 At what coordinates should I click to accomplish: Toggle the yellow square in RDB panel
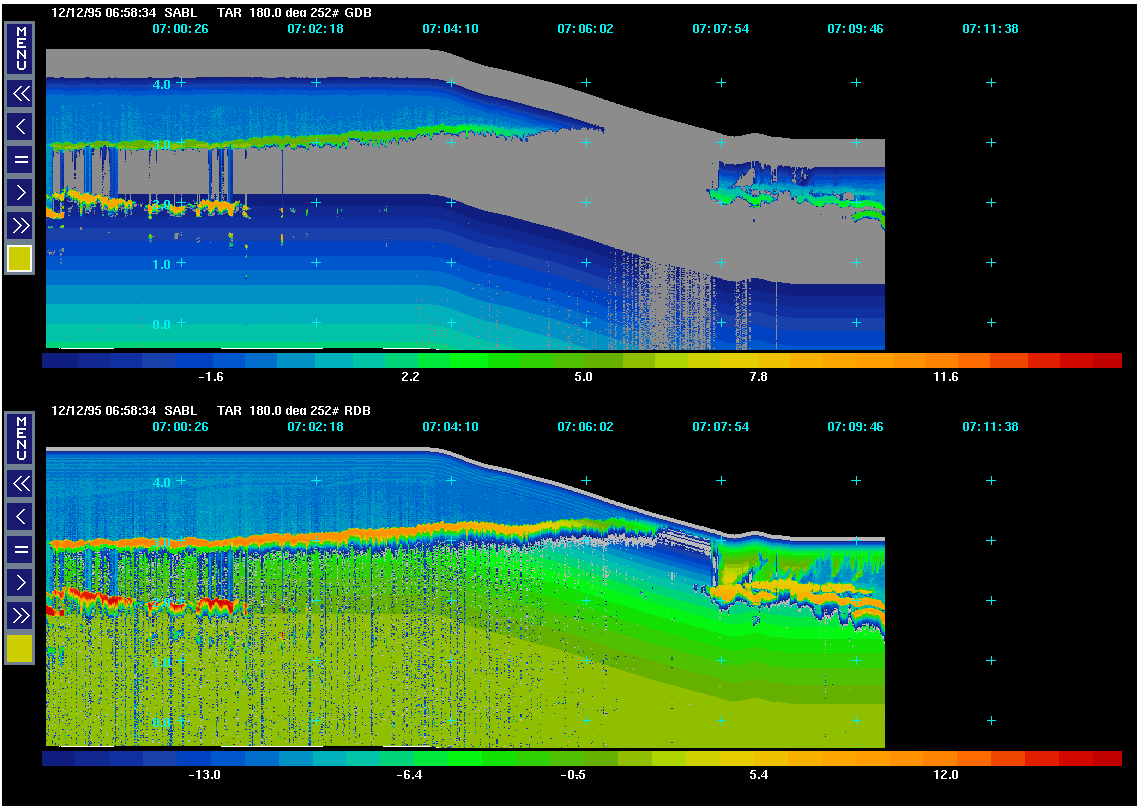pos(20,649)
